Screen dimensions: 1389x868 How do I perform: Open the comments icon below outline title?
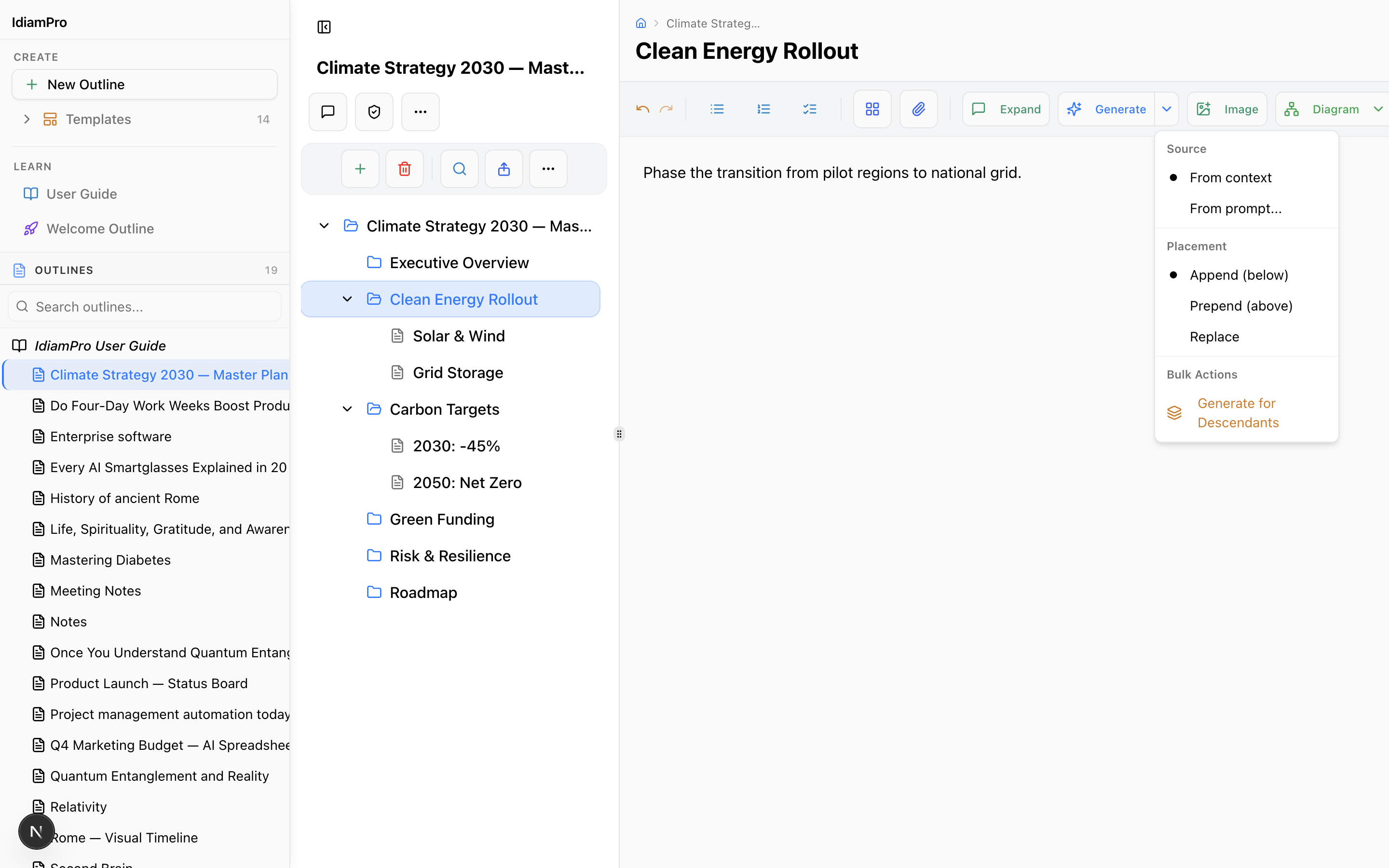click(x=328, y=111)
